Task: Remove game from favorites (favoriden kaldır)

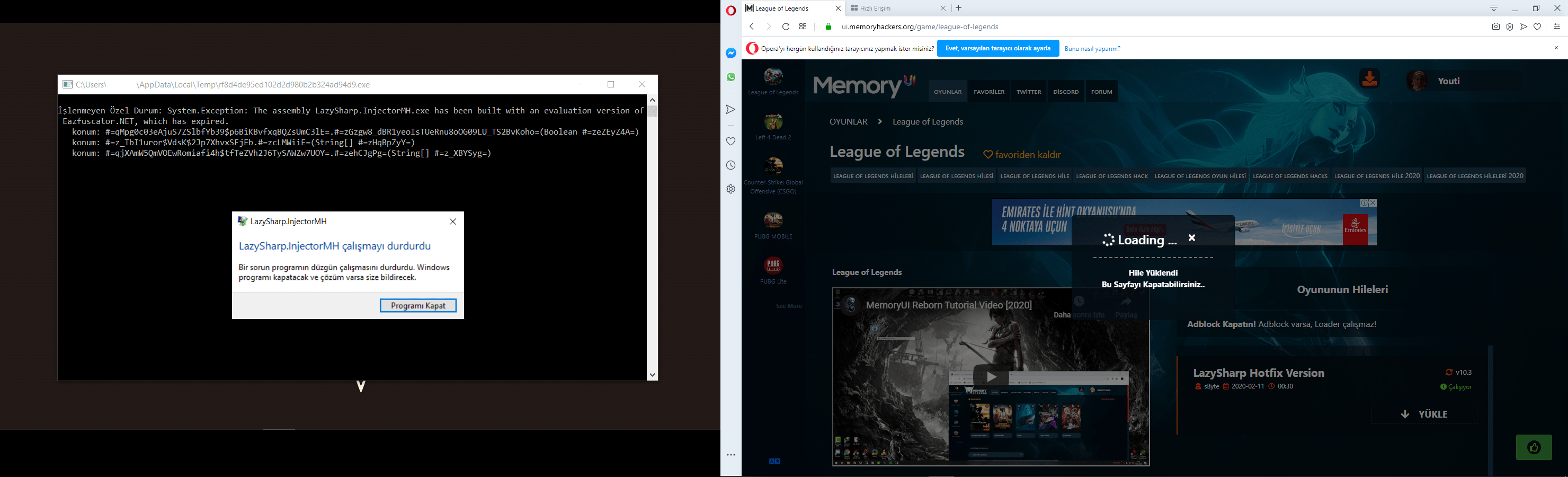Action: pyautogui.click(x=1022, y=155)
